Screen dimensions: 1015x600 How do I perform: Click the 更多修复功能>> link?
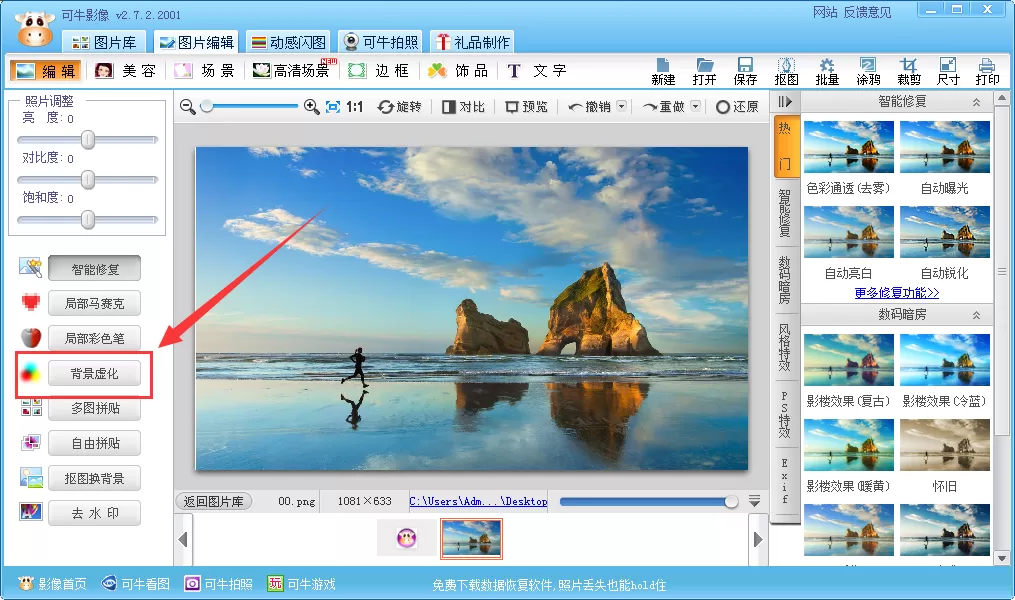pos(897,293)
